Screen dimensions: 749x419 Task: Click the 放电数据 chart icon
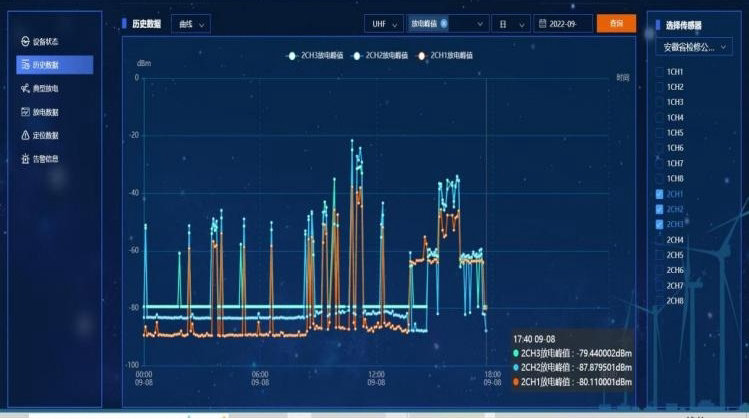[25, 112]
